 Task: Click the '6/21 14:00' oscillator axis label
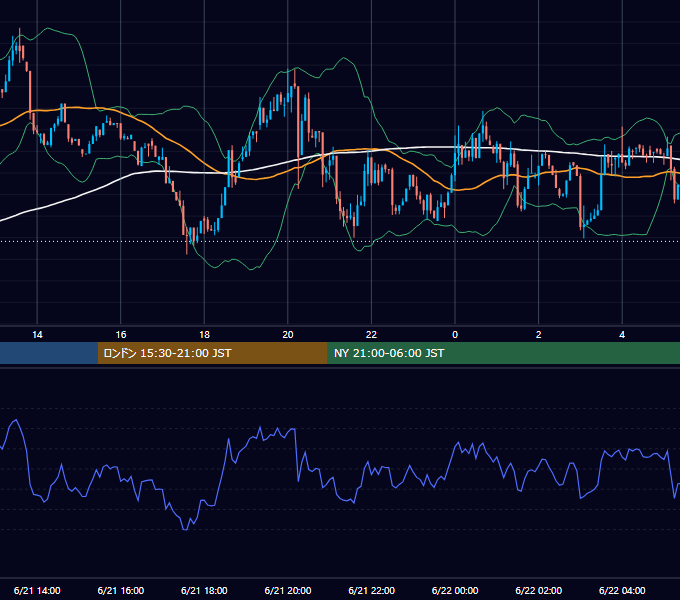[x=37, y=590]
